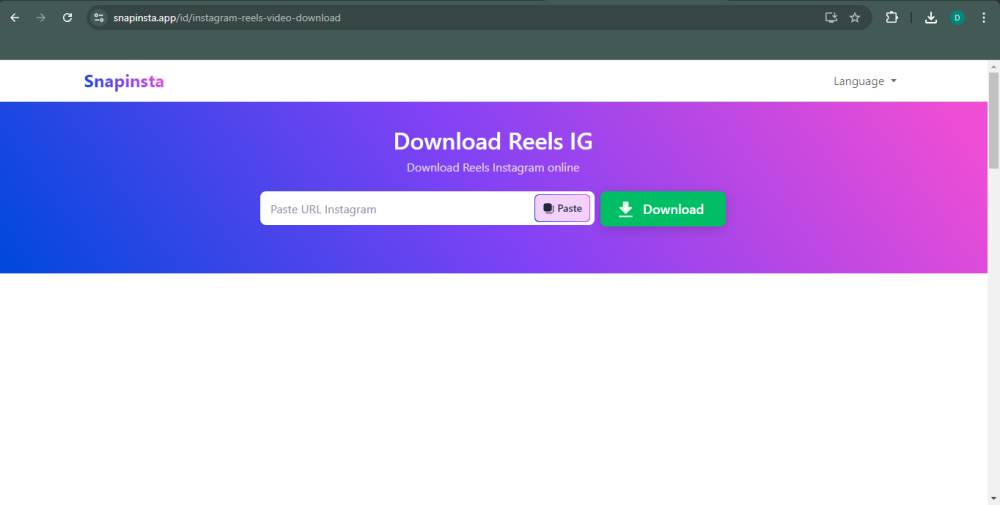Bookmark this page with the star
This screenshot has height=505, width=1000.
click(x=855, y=18)
